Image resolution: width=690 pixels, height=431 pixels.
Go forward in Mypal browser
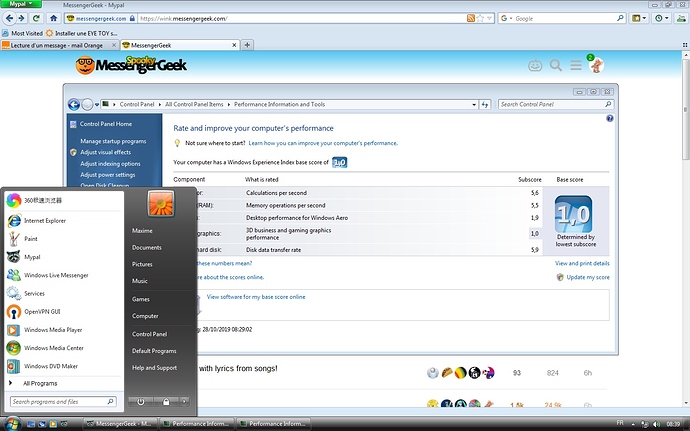21,18
